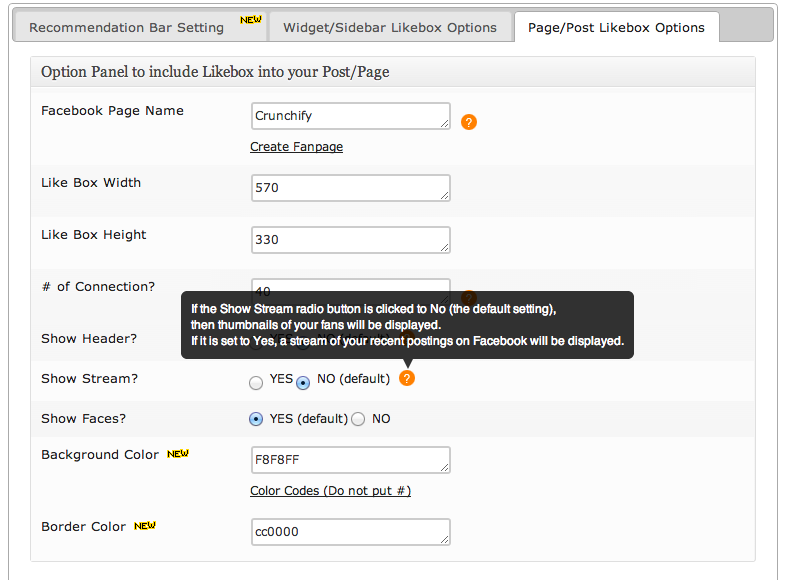Switch to Recommendation Bar Setting tab

(140, 27)
